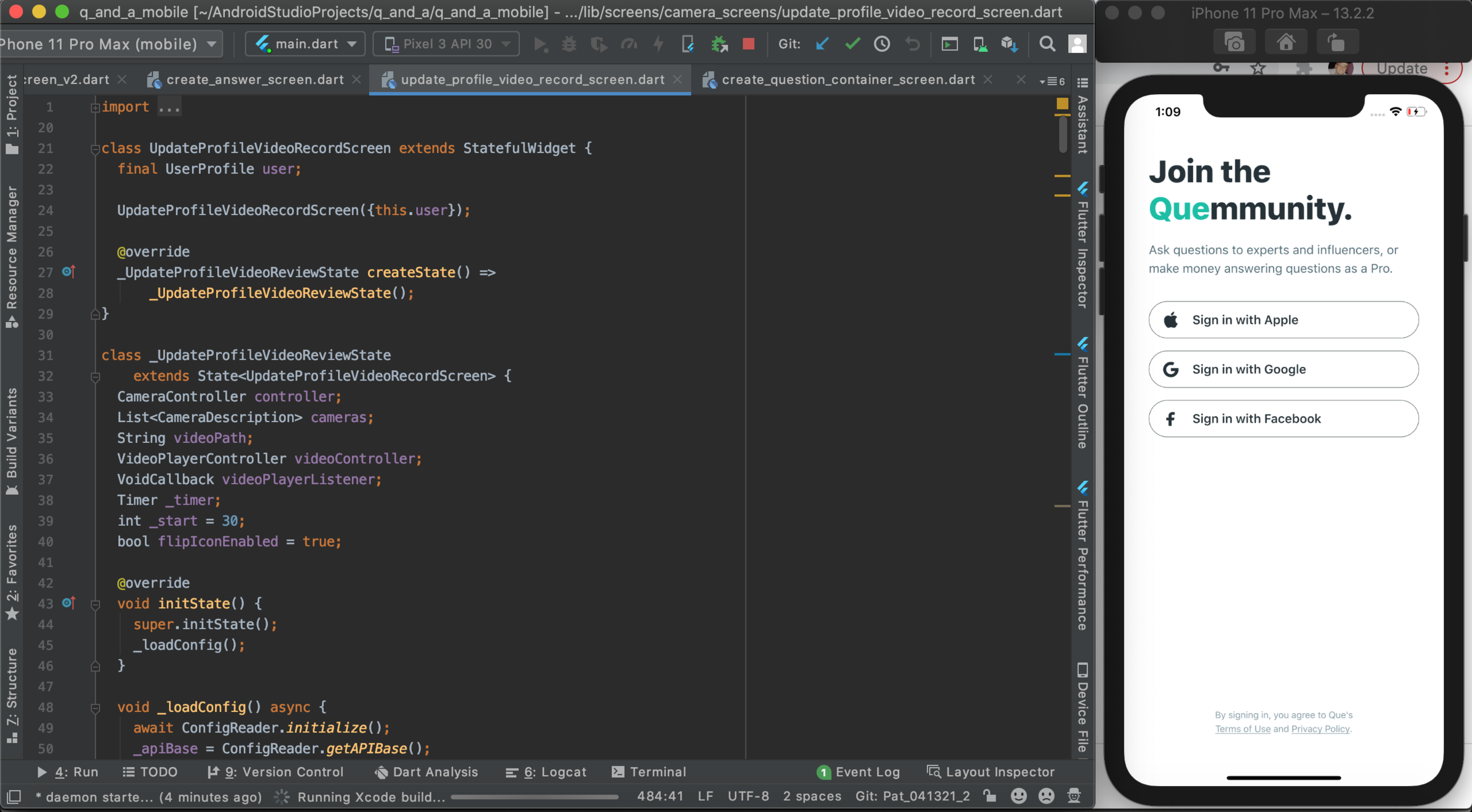Click Git Update Project blue arrow

[822, 44]
